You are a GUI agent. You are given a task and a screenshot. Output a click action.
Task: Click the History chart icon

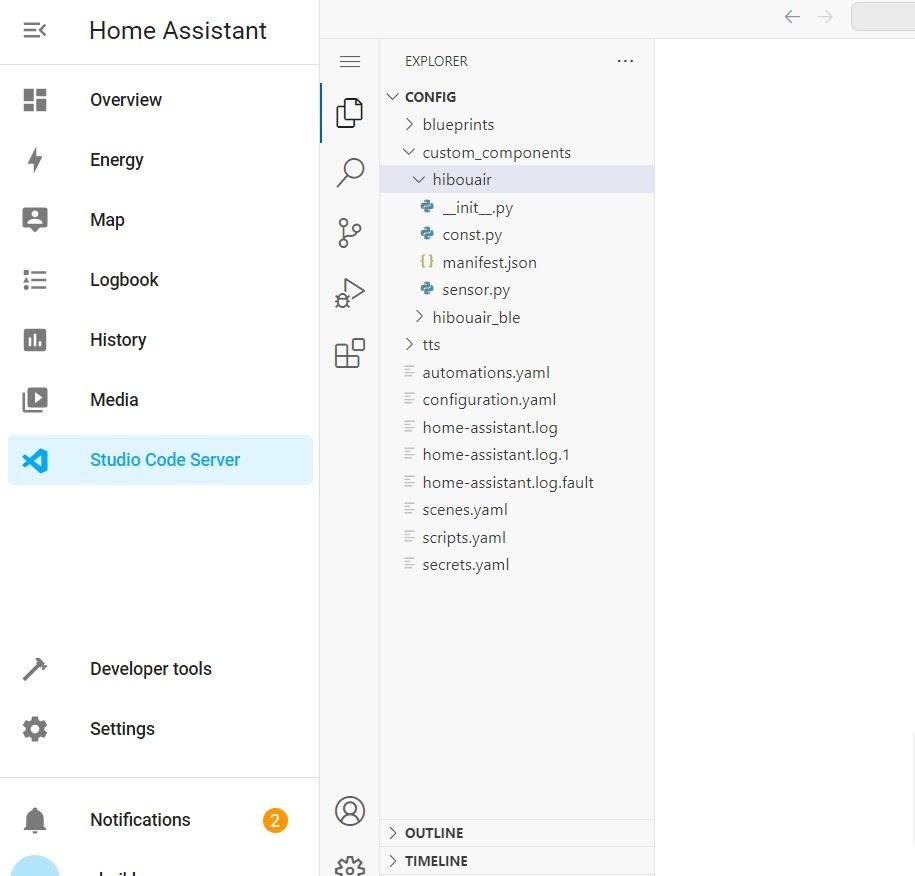point(34,340)
